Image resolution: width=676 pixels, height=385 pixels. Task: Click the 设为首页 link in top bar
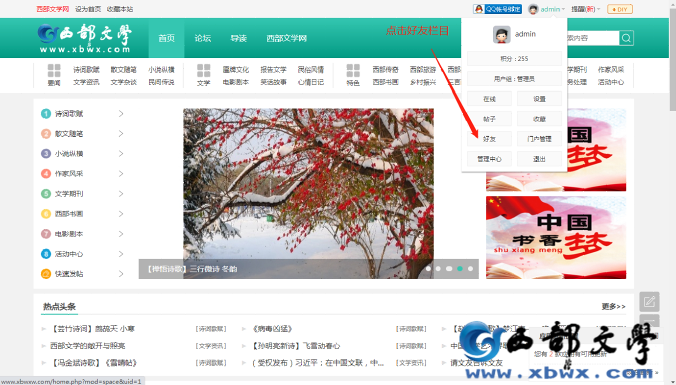point(88,9)
